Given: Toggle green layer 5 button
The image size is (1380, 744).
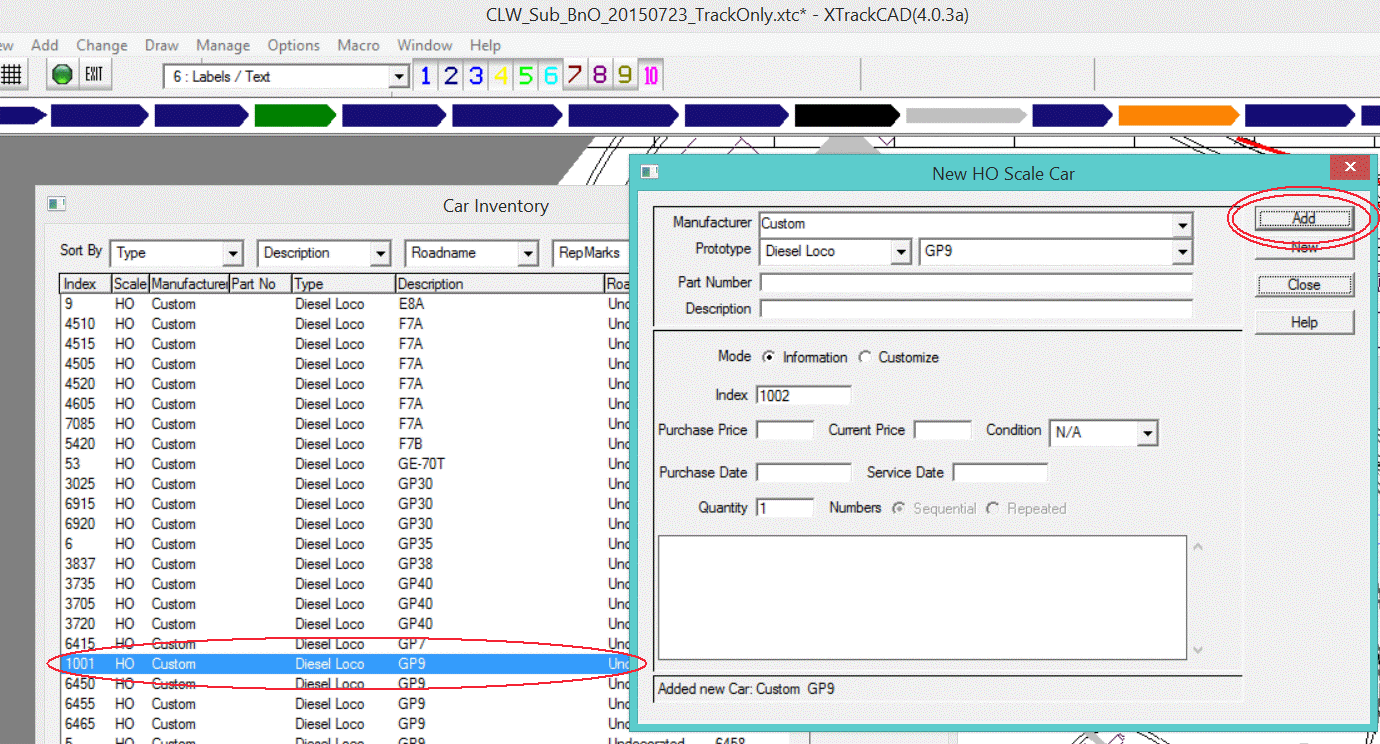Looking at the screenshot, I should [526, 76].
